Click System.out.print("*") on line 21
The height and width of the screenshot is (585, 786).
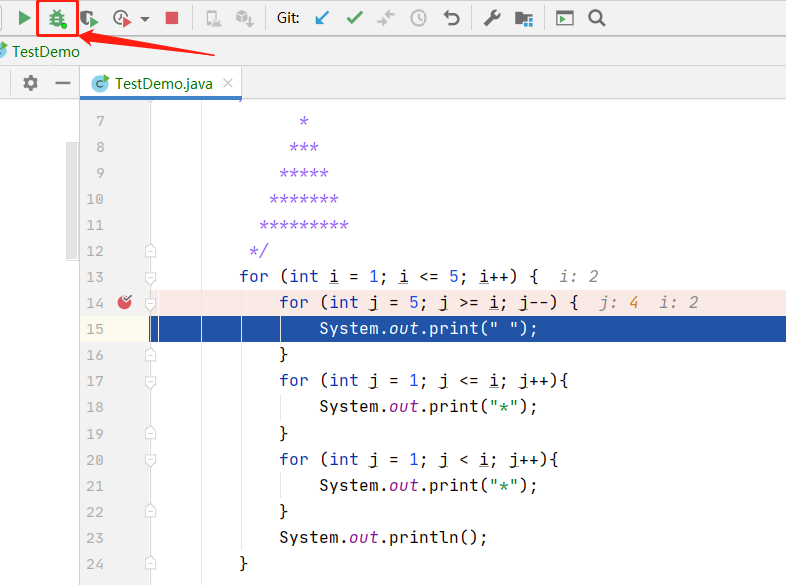point(428,485)
